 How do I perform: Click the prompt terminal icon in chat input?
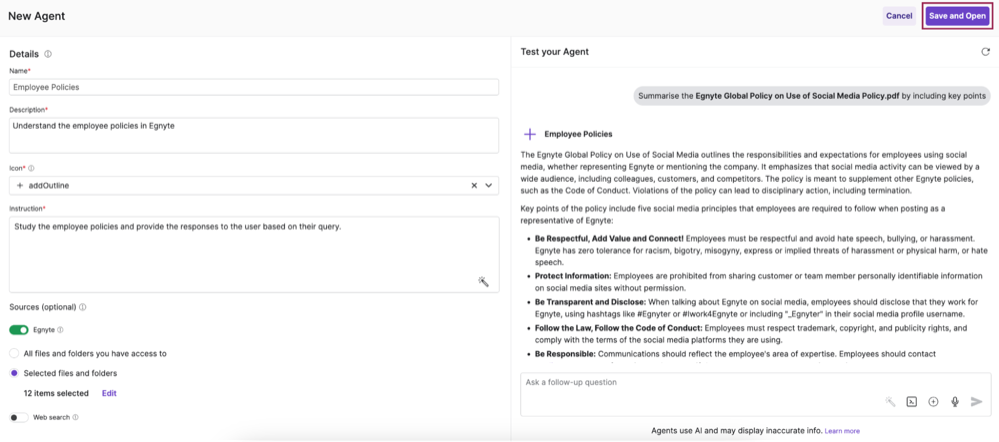coord(912,402)
